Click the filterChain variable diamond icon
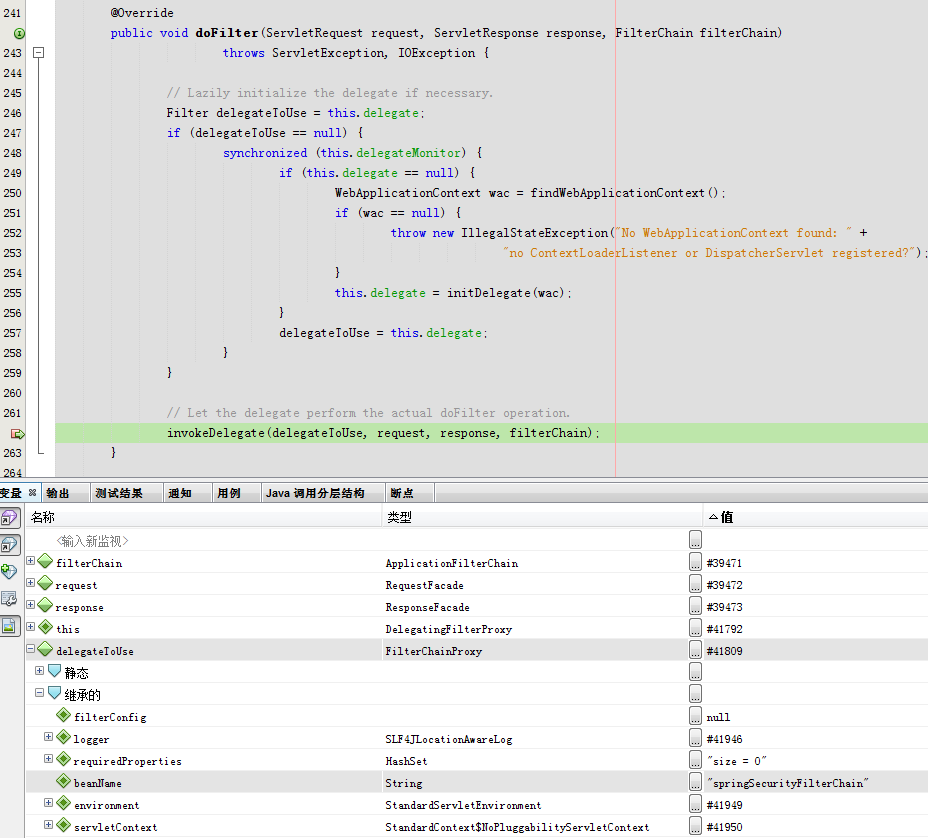The height and width of the screenshot is (838, 928). [x=45, y=561]
